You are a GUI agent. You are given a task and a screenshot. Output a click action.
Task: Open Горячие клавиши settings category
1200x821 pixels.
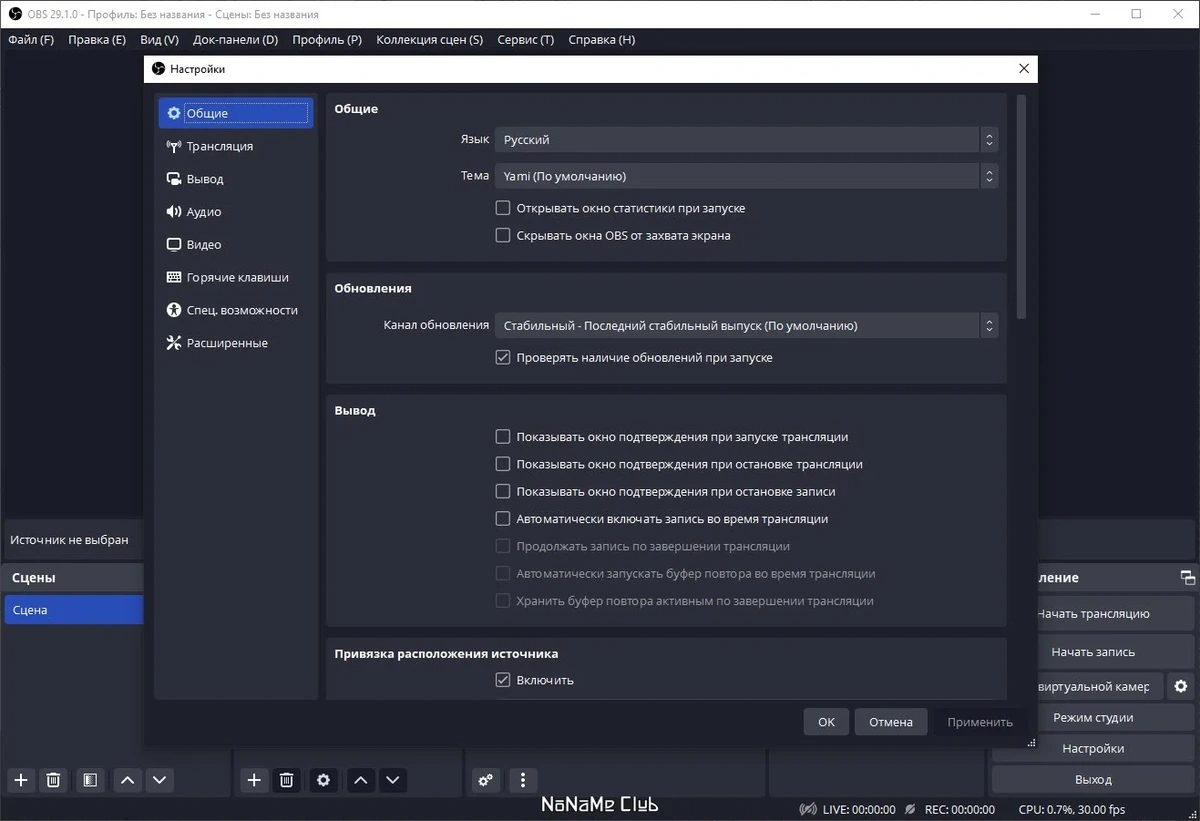(236, 277)
